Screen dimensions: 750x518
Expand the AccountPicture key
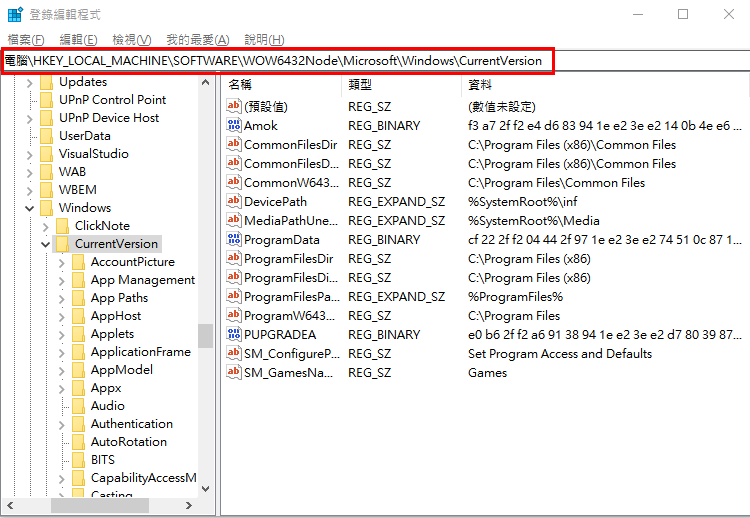(x=61, y=262)
